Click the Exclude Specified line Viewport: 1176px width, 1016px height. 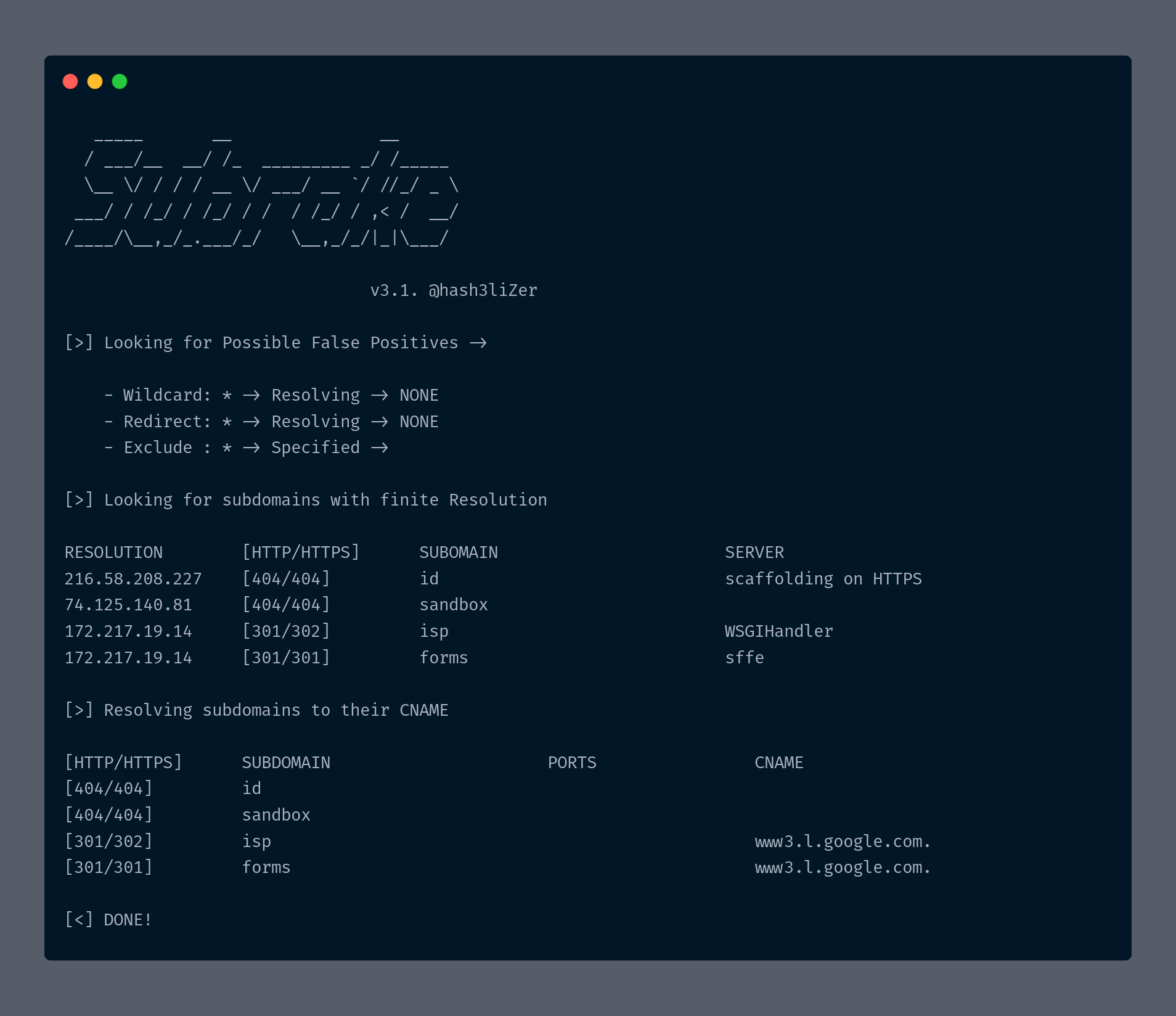(247, 448)
